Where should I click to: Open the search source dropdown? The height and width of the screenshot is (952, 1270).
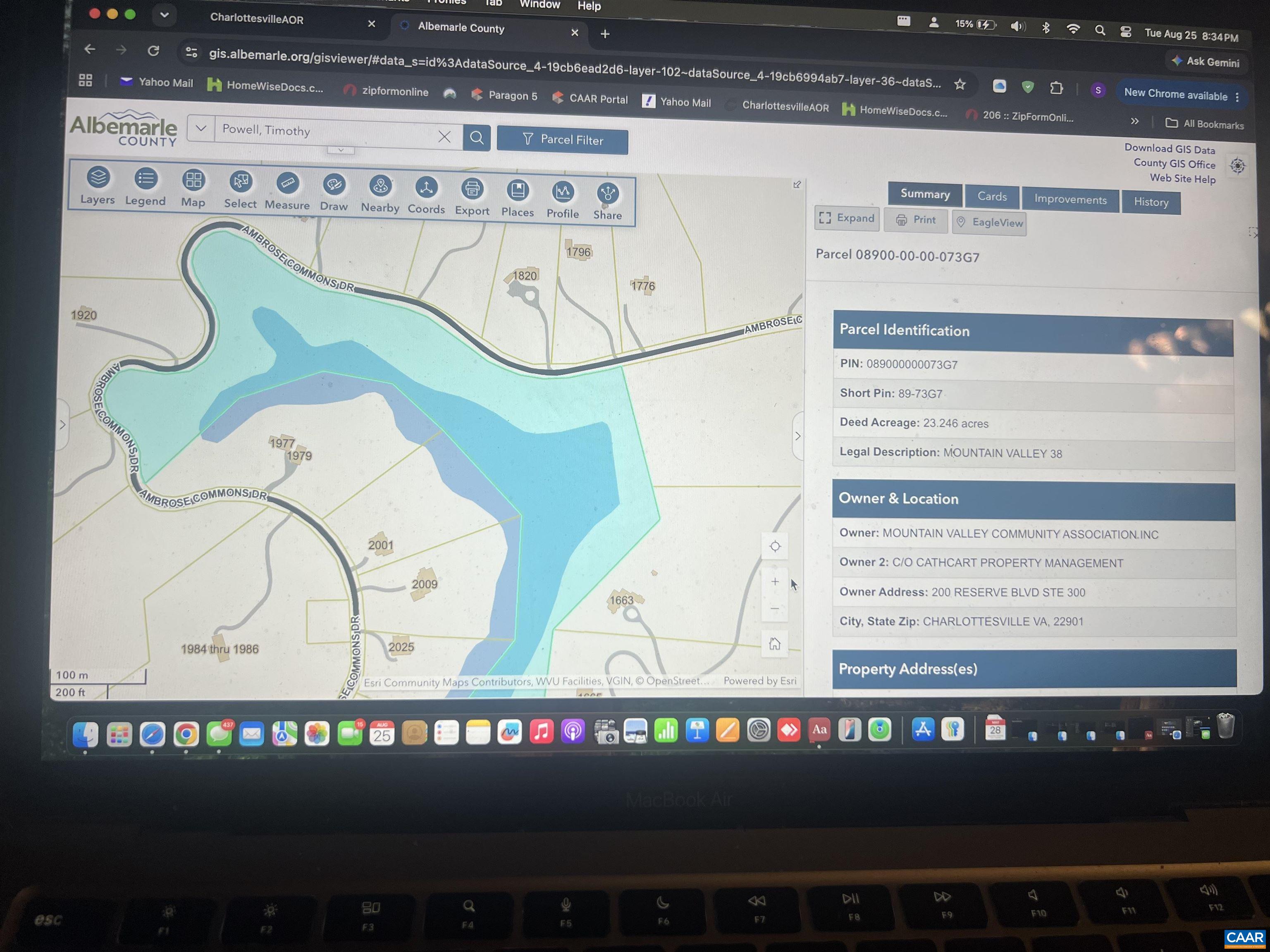tap(201, 129)
